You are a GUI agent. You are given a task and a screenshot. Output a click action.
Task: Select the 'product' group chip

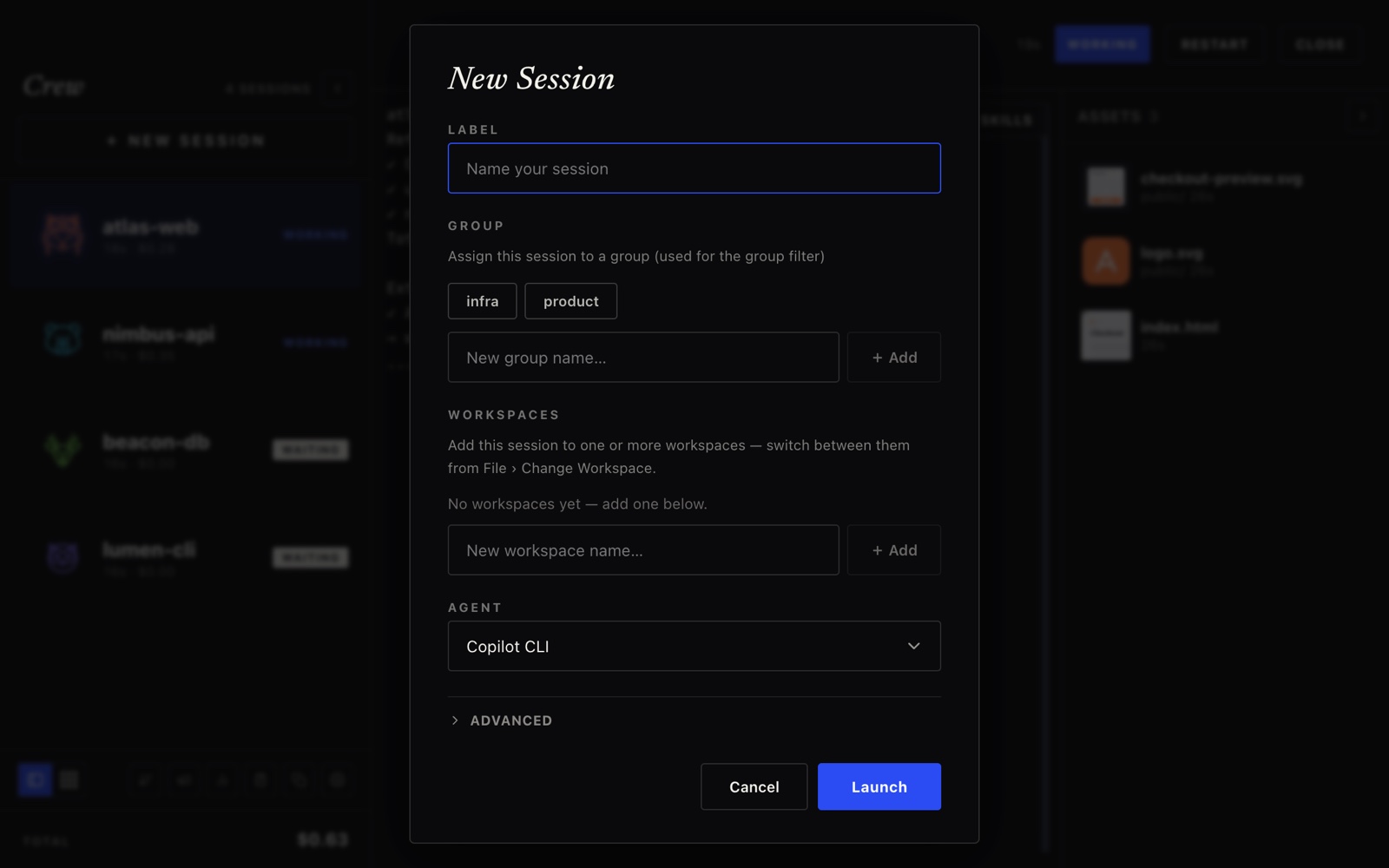[570, 301]
